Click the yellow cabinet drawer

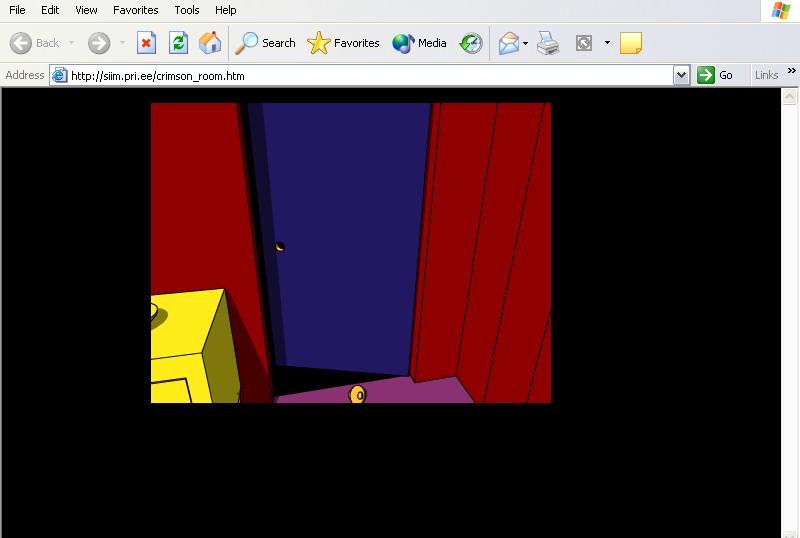[x=171, y=390]
